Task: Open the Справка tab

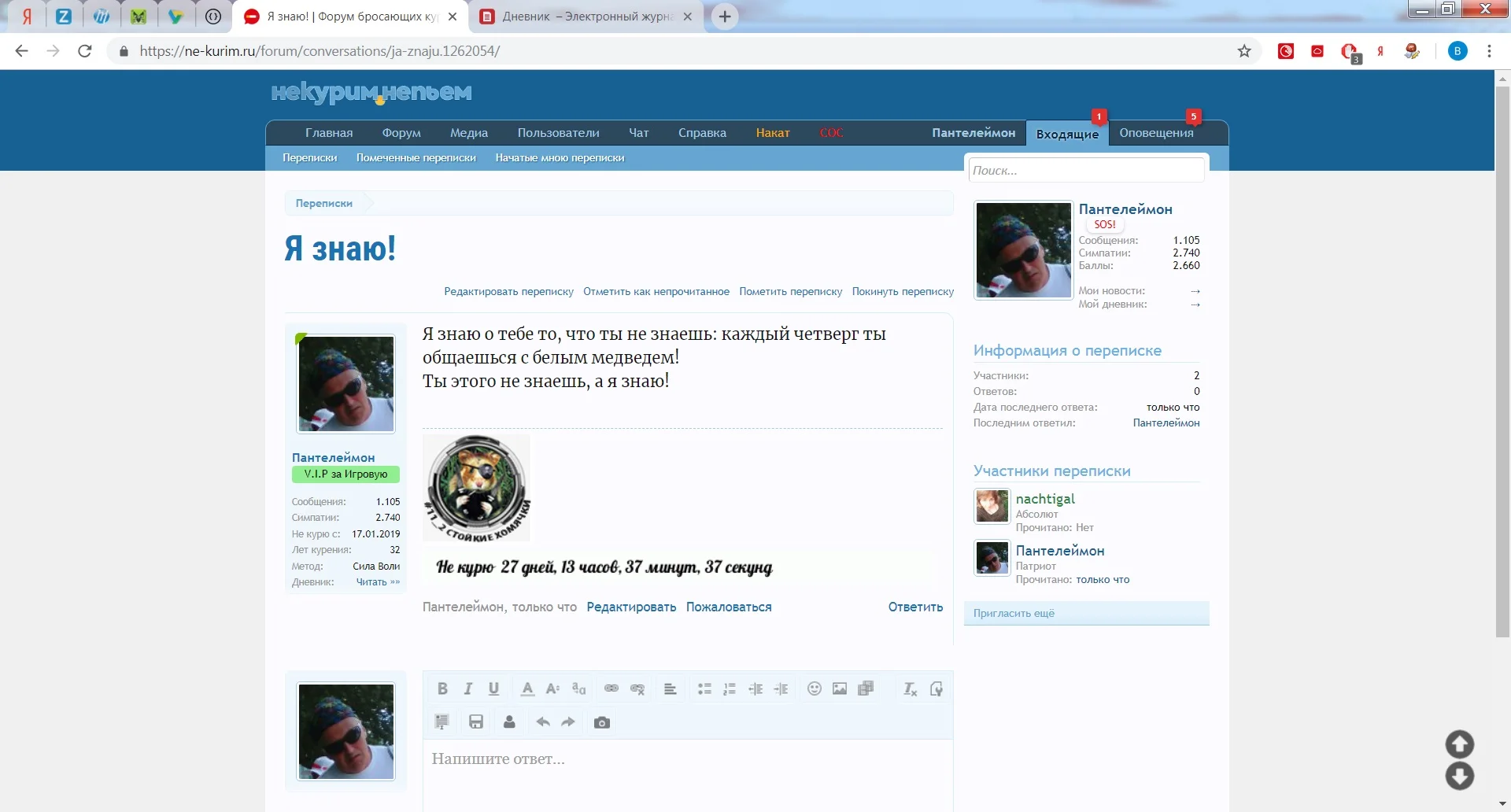Action: tap(702, 133)
